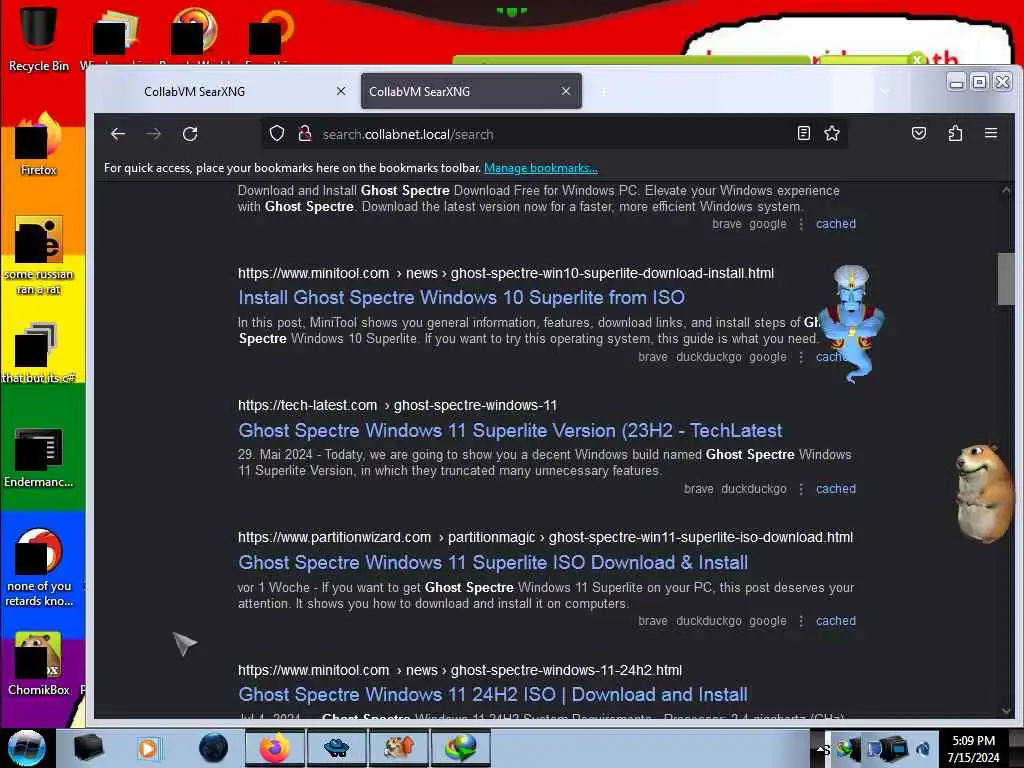Close the dark highlighted CollabVM SearXNG tab
This screenshot has height=768, width=1024.
click(x=566, y=91)
